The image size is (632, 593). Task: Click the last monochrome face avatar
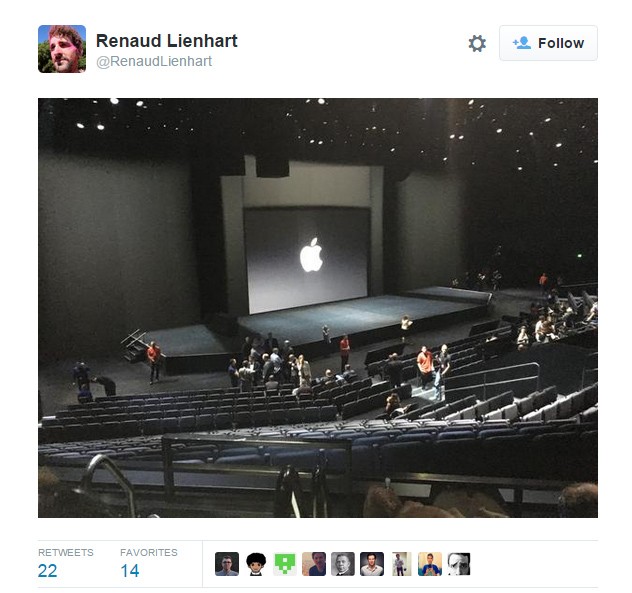459,564
